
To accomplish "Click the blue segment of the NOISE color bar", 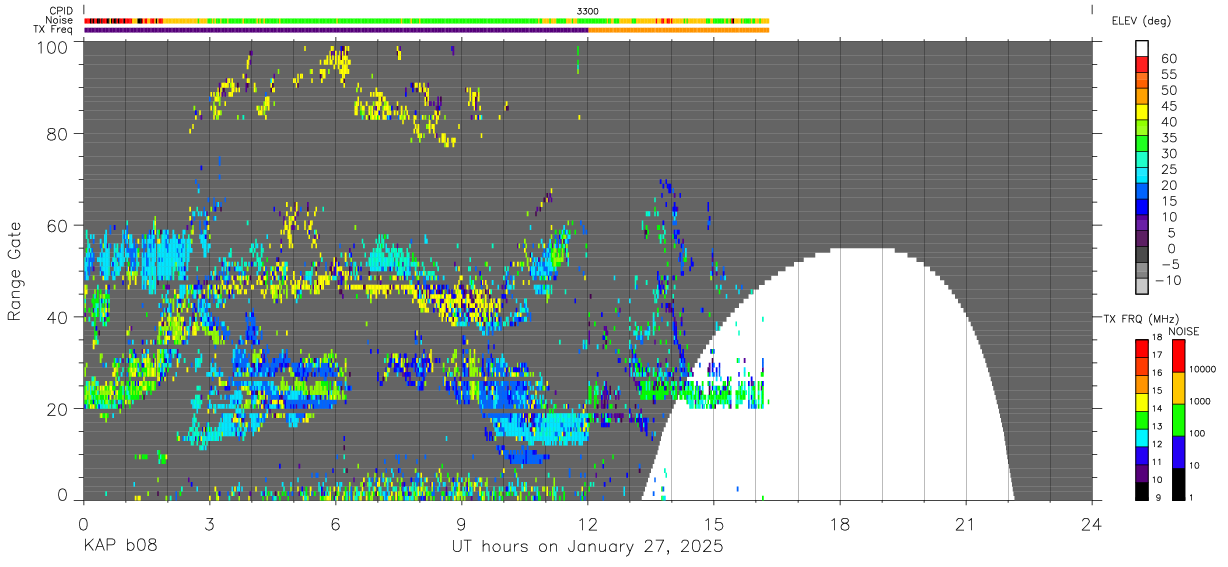I will point(1178,452).
